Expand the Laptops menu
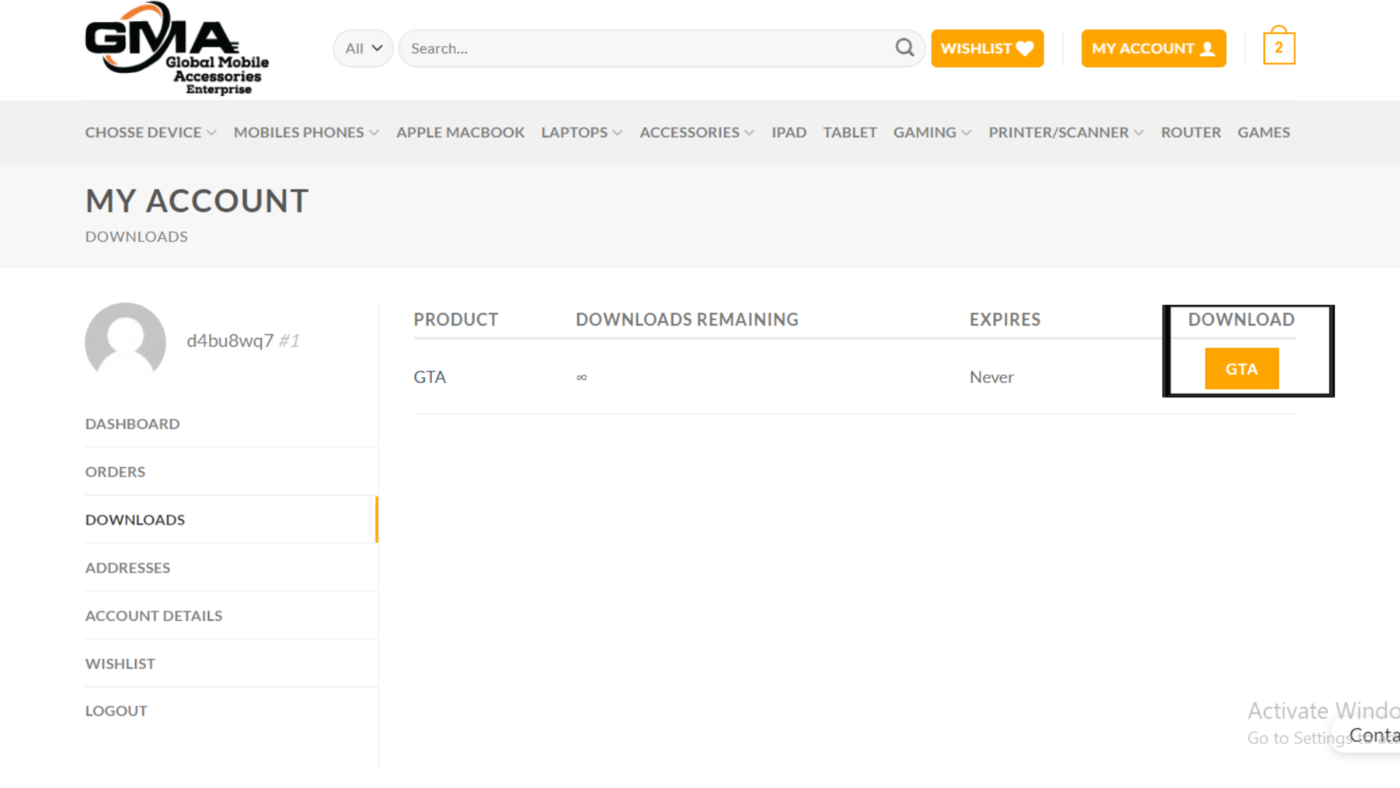1400x788 pixels. [581, 132]
